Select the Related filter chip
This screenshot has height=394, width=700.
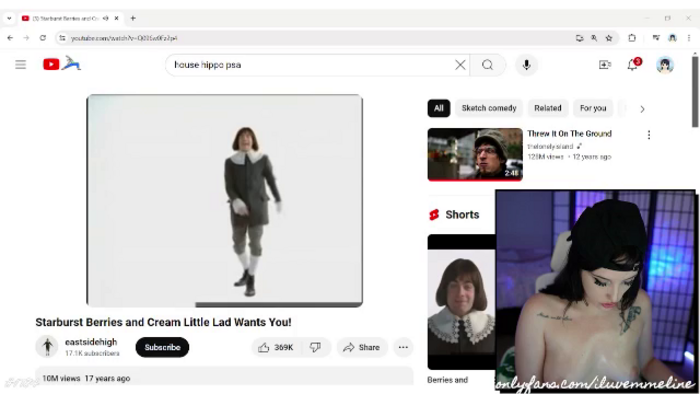(548, 108)
